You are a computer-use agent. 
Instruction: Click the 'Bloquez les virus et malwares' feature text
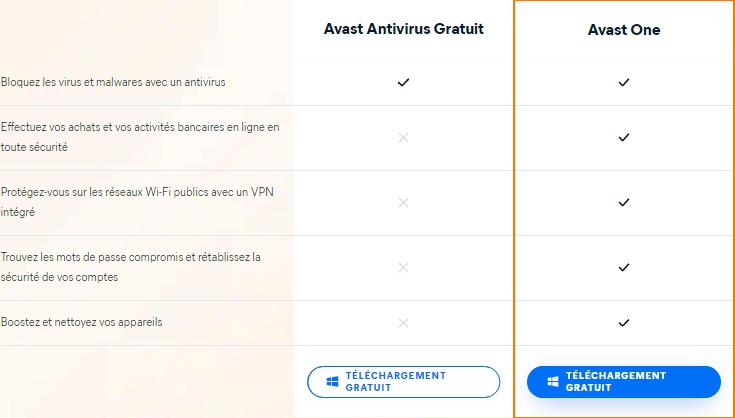pyautogui.click(x=113, y=82)
